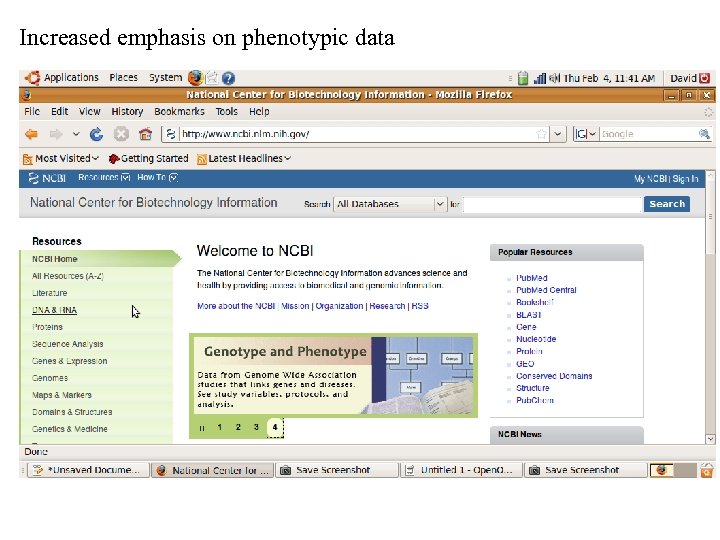Pause the slideshow with the pause icon
Viewport: 720px width, 540px height.
point(202,428)
